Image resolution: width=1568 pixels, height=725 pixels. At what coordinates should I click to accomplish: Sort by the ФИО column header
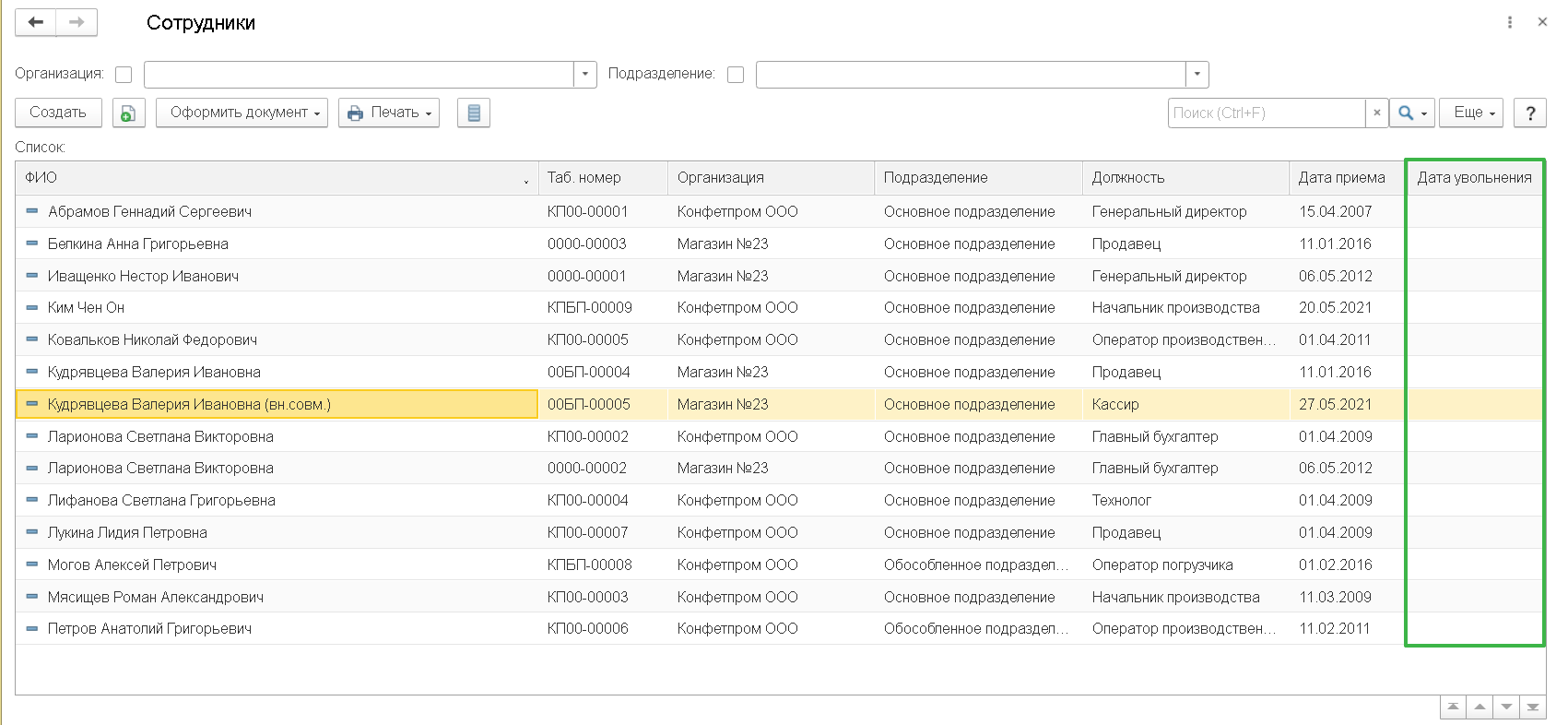(x=277, y=178)
